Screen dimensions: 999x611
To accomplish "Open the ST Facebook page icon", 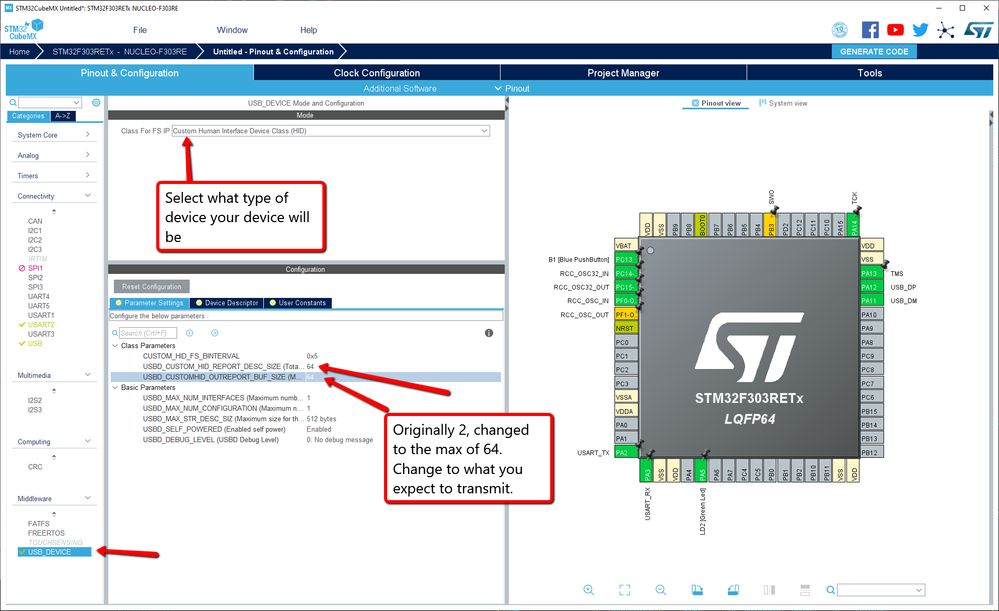I will [870, 29].
